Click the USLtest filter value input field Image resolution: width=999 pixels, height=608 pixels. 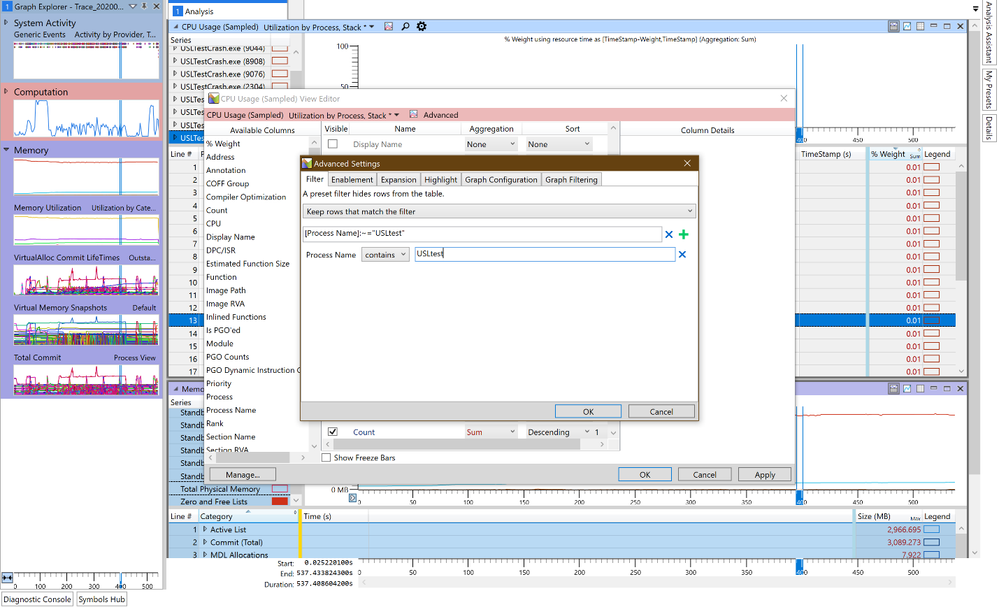(x=545, y=254)
